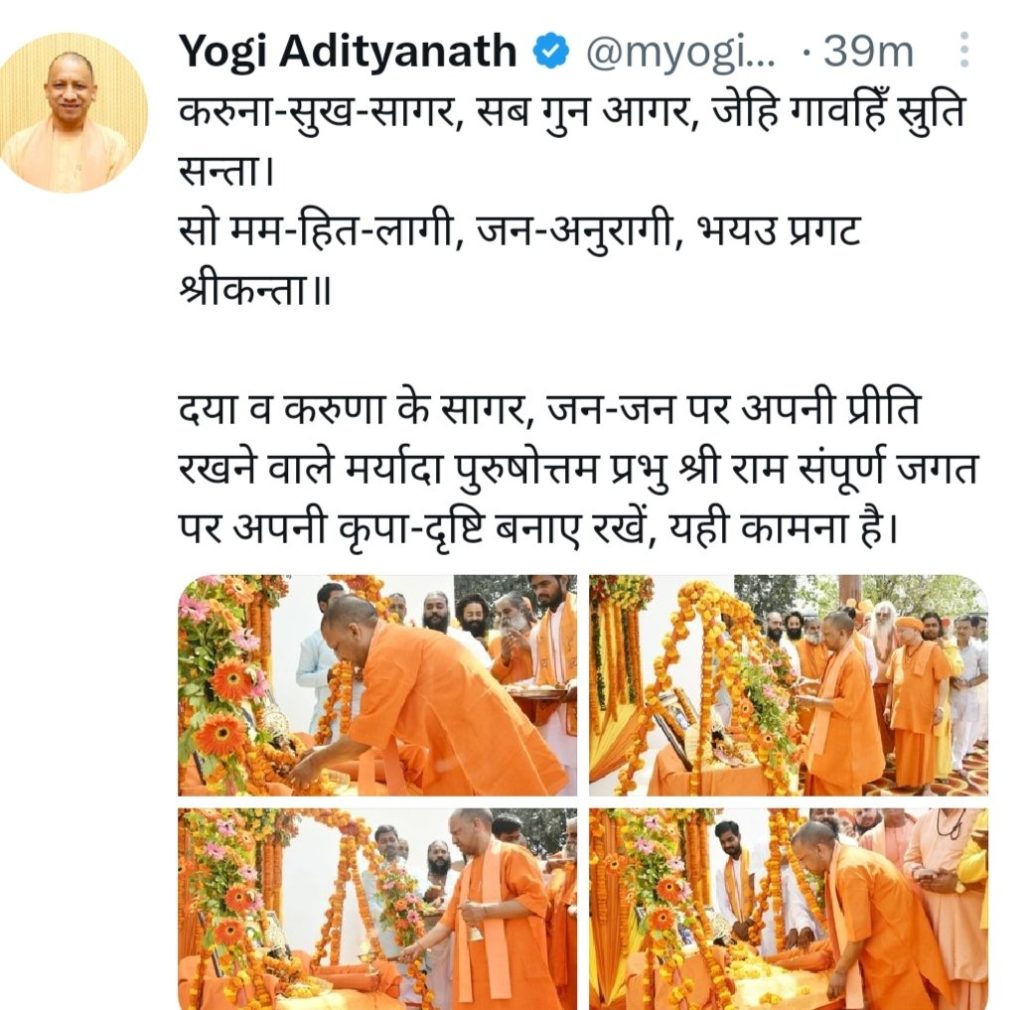This screenshot has height=1010, width=1024.
Task: Click the word श्रीकन्ता॥ ending the verse
Action: (255, 291)
